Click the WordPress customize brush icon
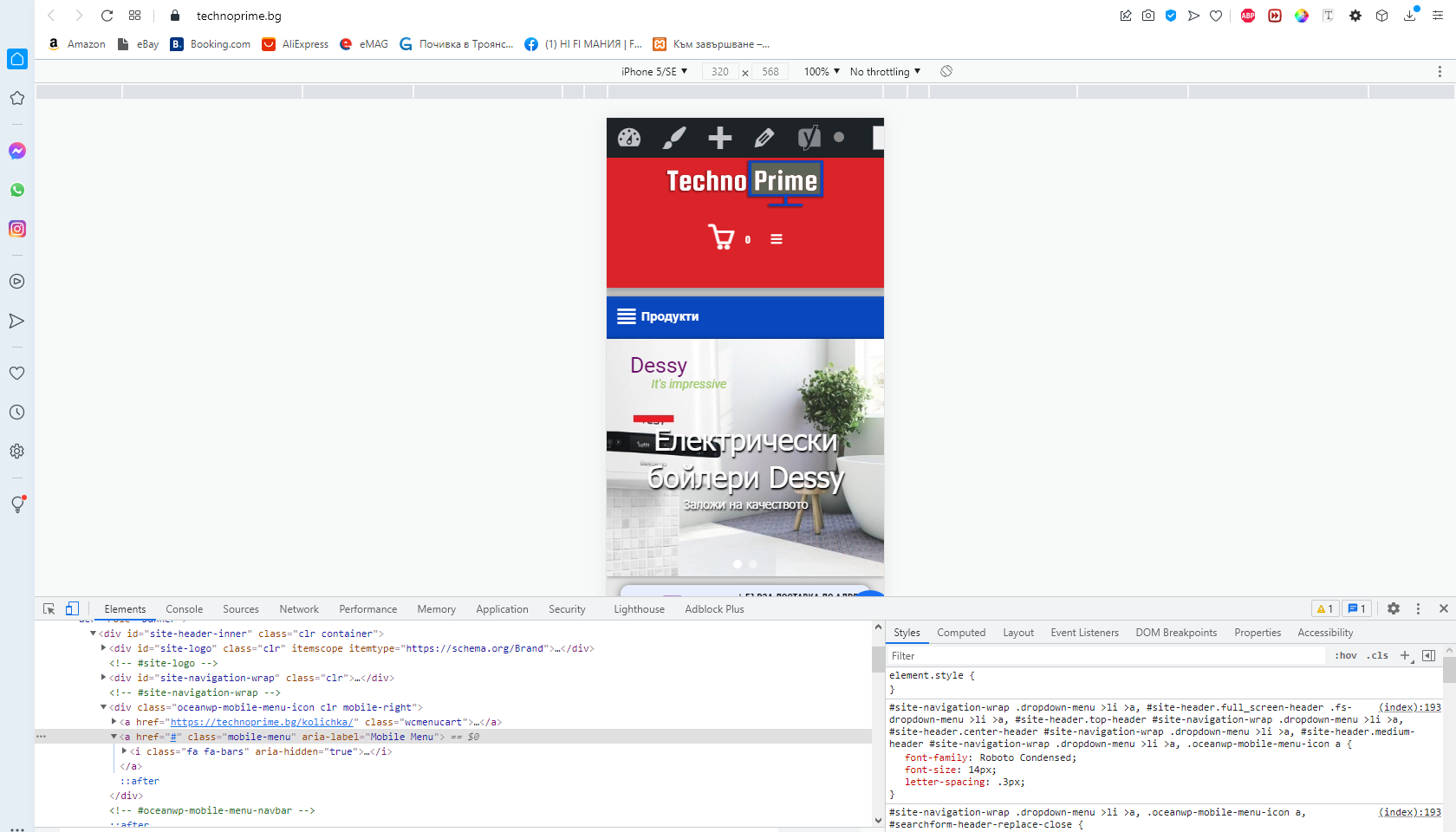This screenshot has width=1456, height=832. [674, 137]
